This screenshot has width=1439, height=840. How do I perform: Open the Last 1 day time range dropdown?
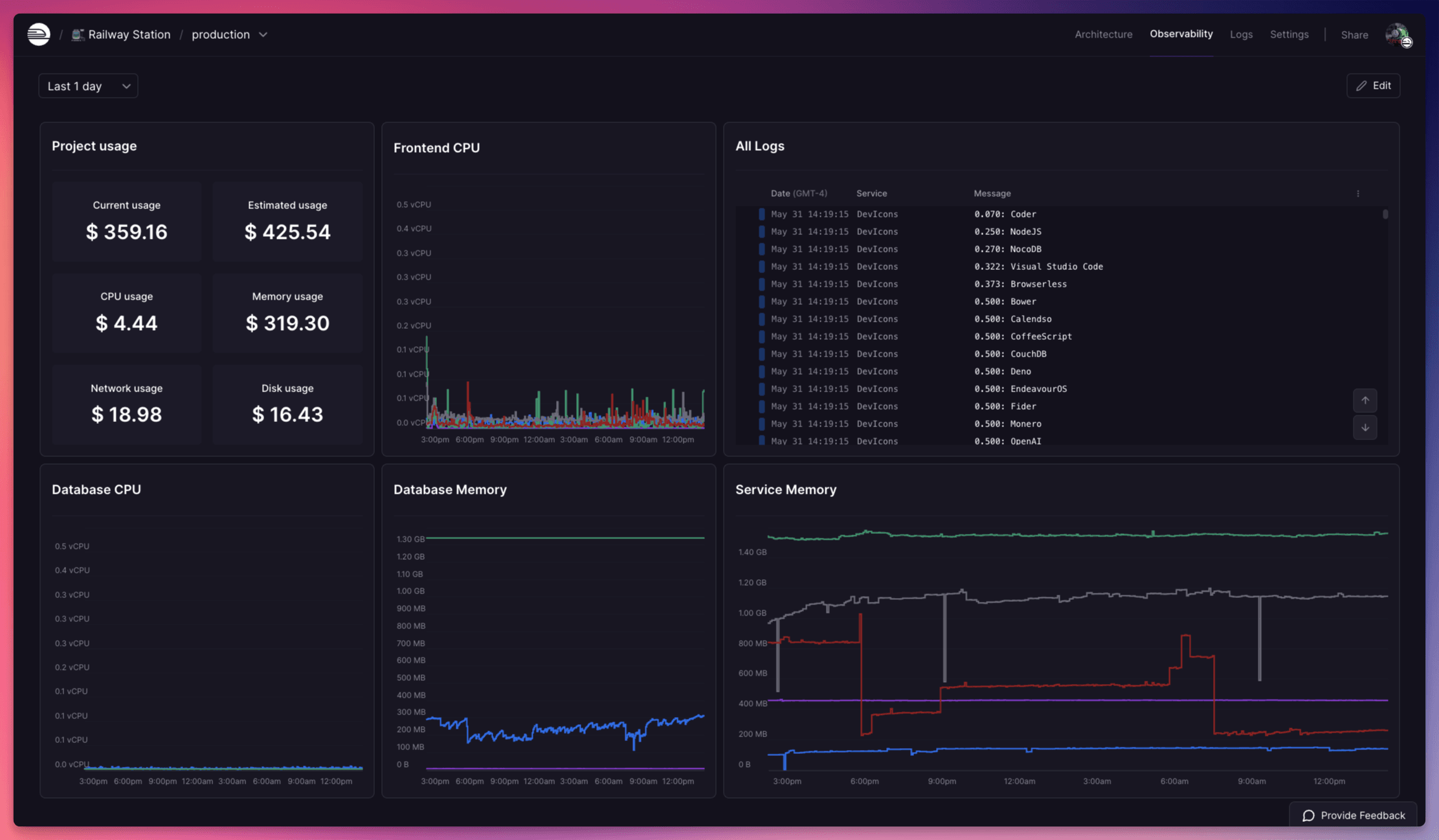pos(88,85)
